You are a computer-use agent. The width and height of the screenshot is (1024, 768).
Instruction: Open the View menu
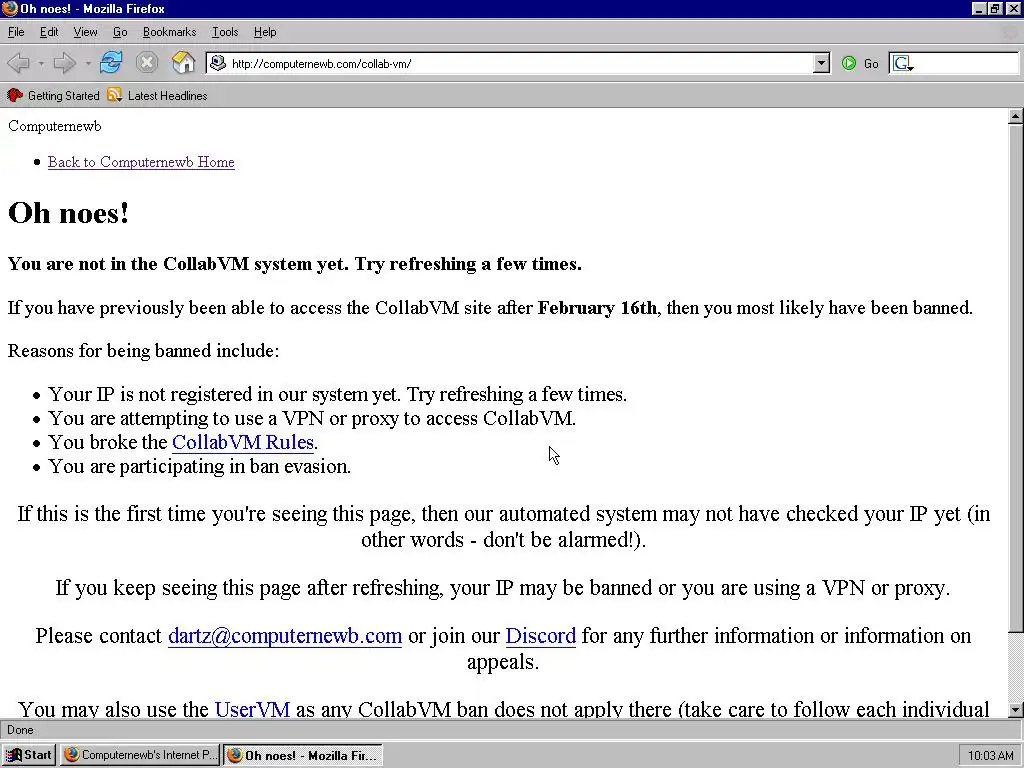click(x=85, y=32)
